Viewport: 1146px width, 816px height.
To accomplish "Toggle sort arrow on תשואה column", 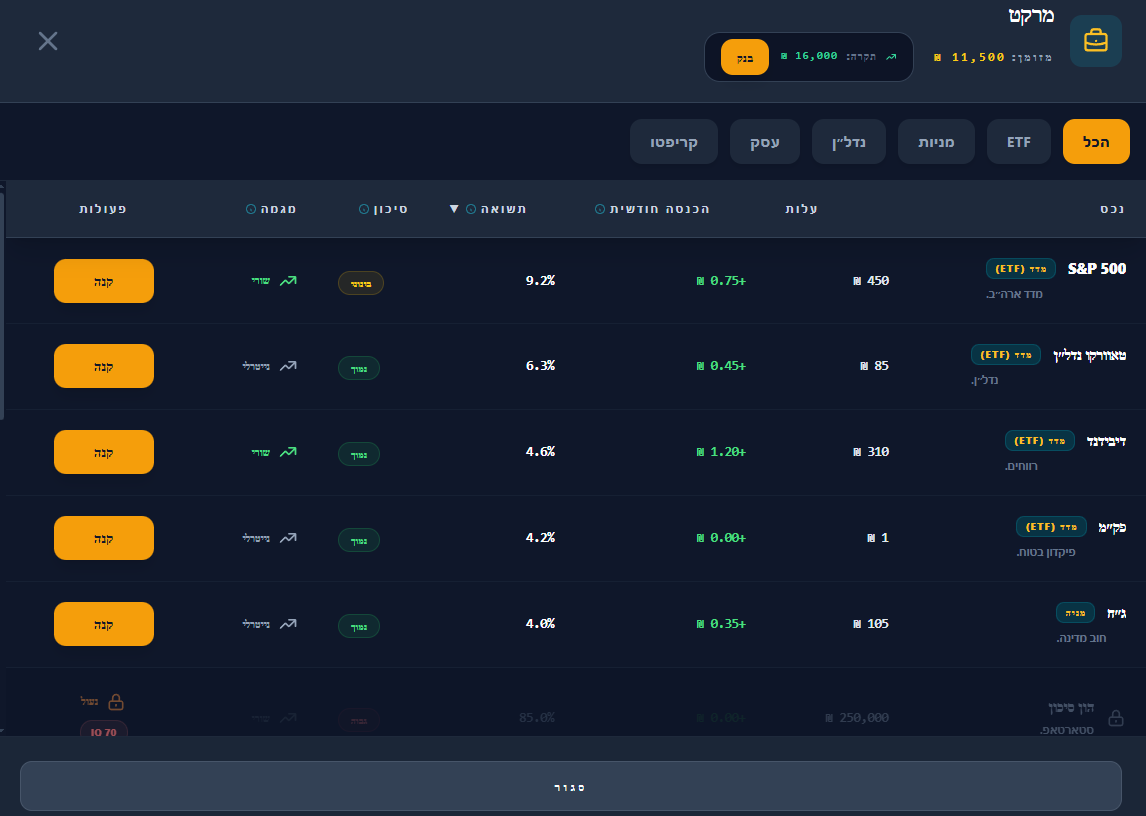I will [x=454, y=209].
